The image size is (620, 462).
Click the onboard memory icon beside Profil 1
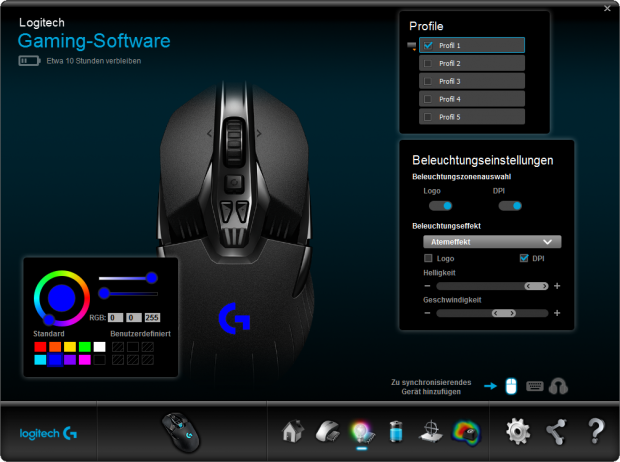tap(412, 46)
